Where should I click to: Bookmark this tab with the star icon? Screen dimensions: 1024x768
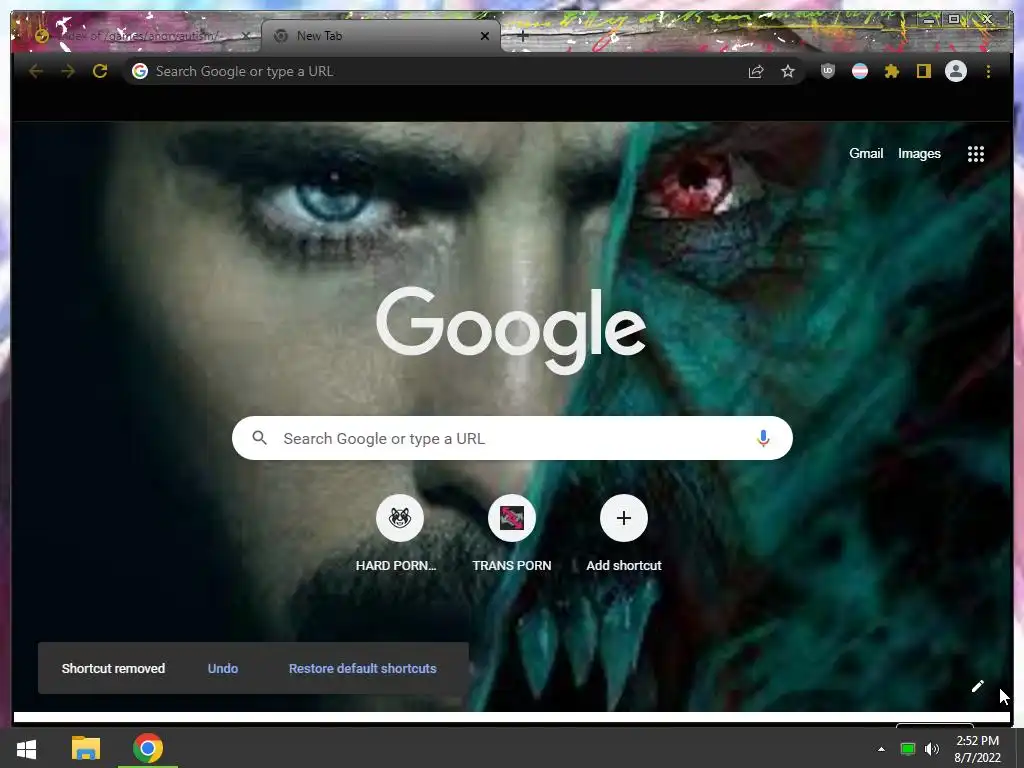click(788, 71)
